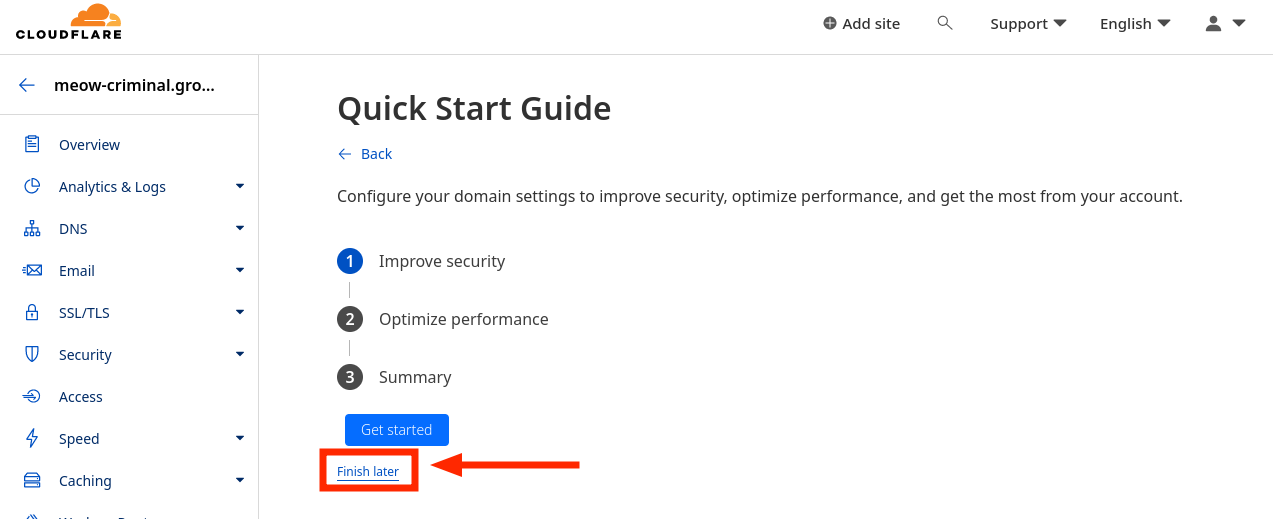Open the Access menu item
1273x519 pixels.
point(80,397)
